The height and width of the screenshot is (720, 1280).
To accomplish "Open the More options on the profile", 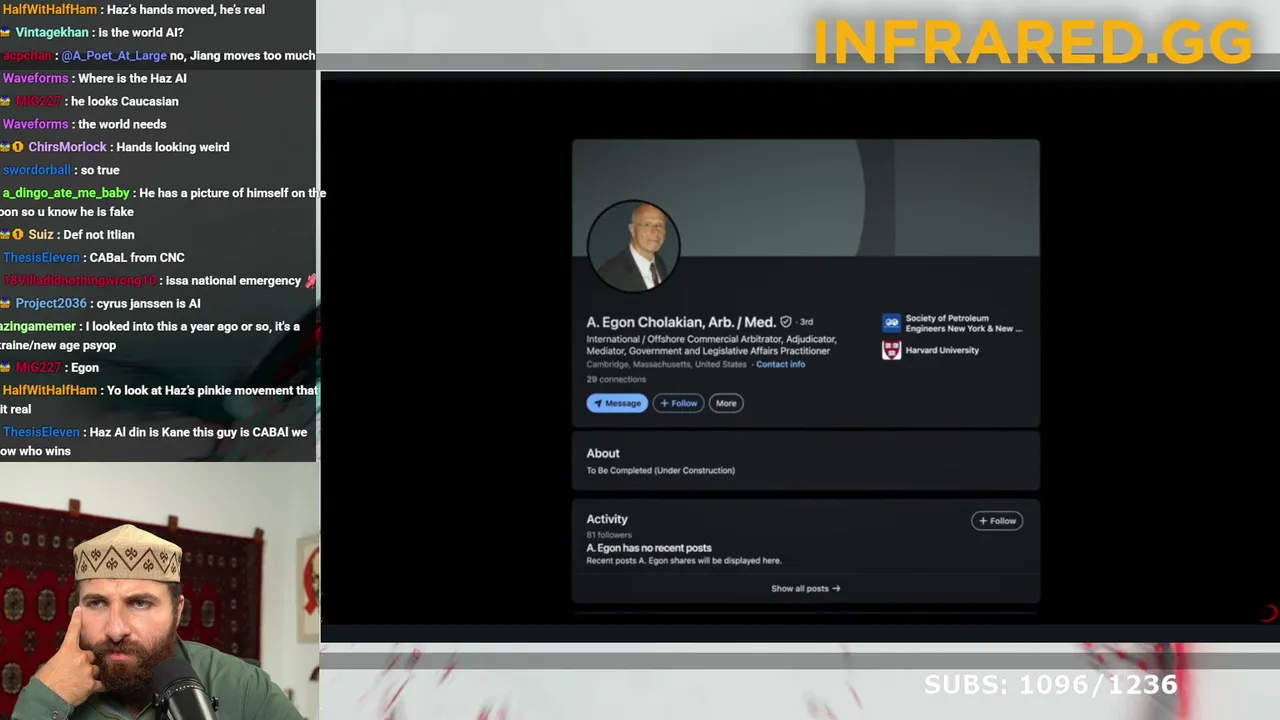I will click(726, 403).
